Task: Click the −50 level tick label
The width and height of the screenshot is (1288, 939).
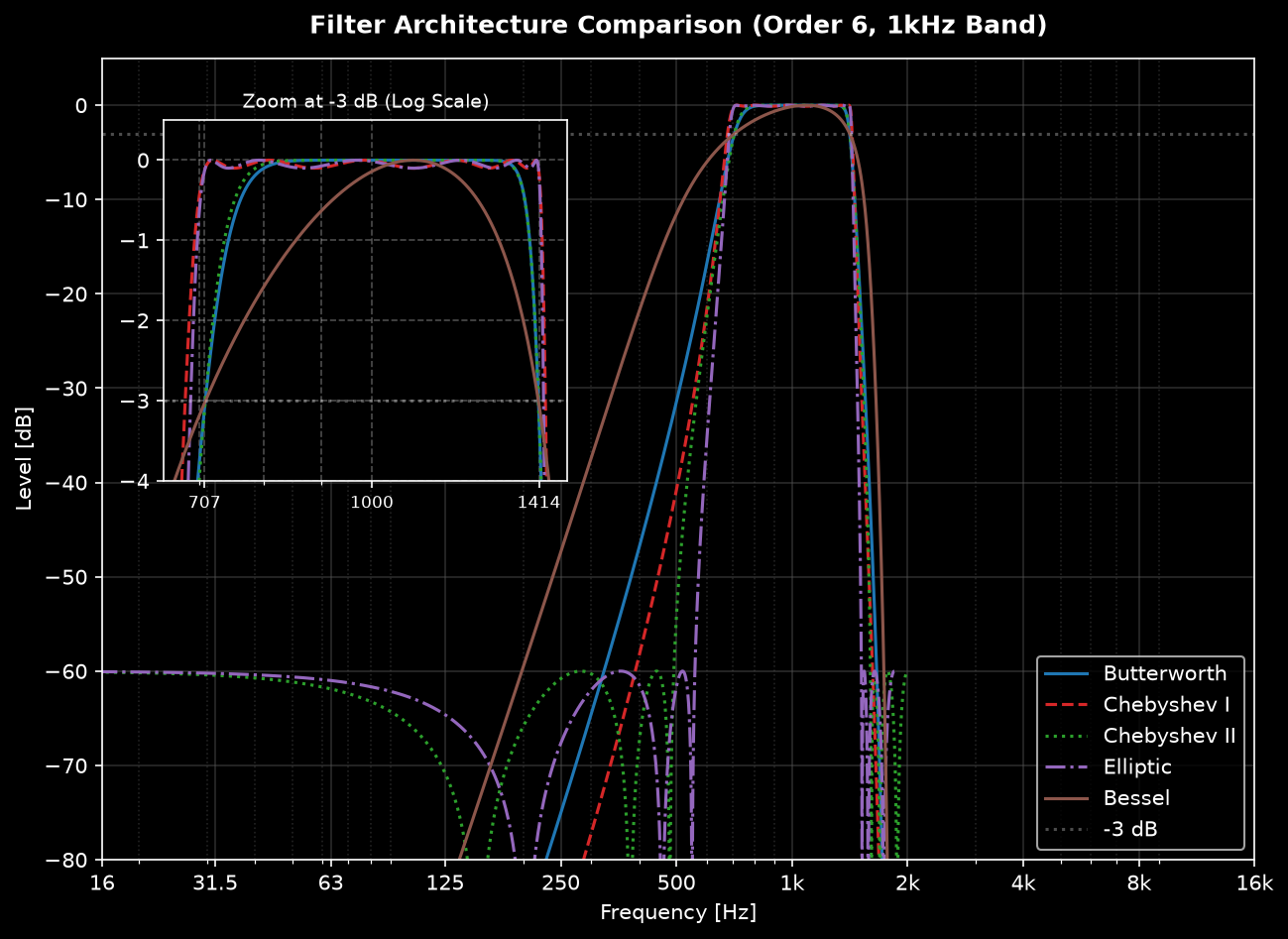Action: tap(67, 577)
